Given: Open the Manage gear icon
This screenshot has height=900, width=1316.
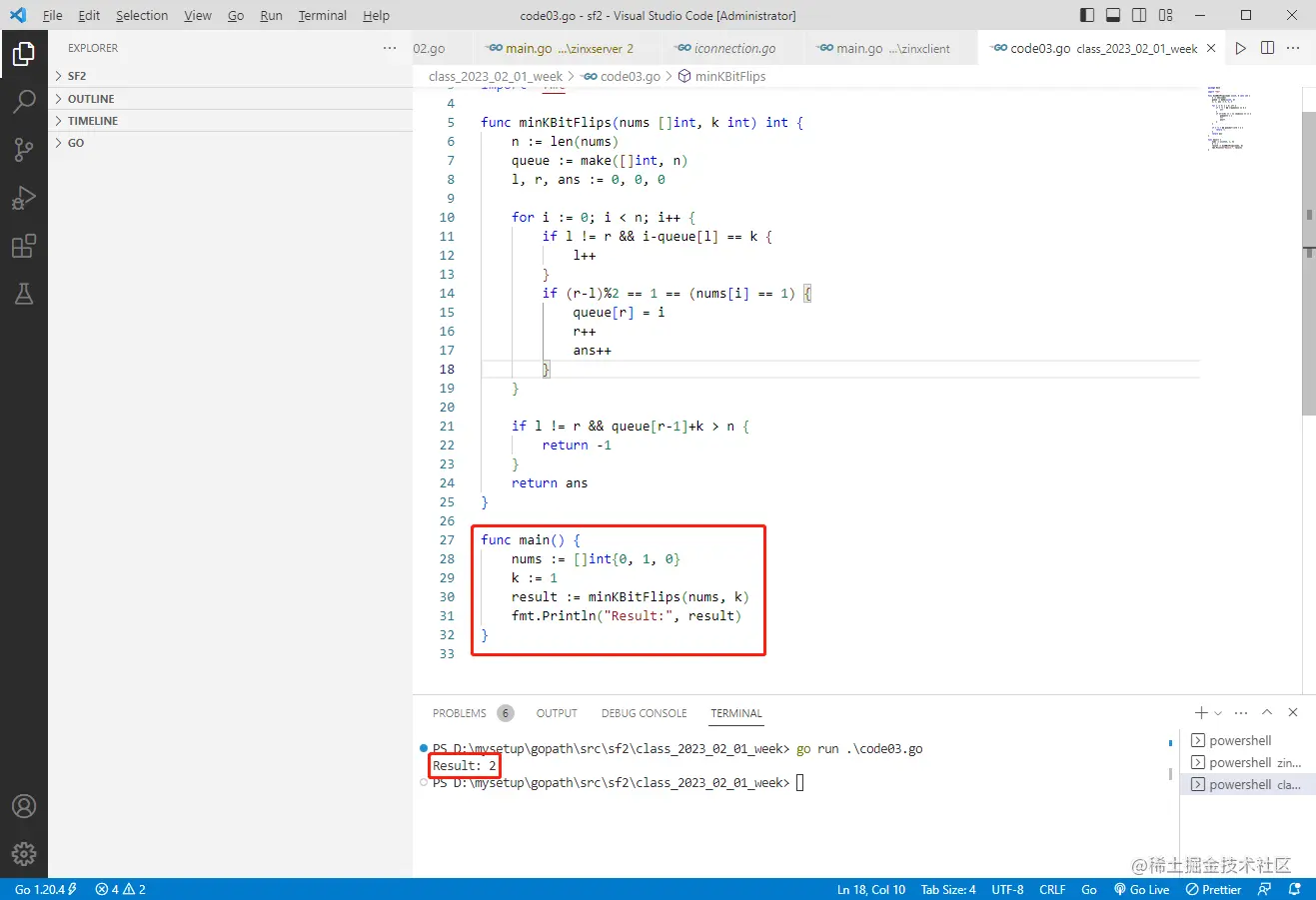Looking at the screenshot, I should [24, 854].
